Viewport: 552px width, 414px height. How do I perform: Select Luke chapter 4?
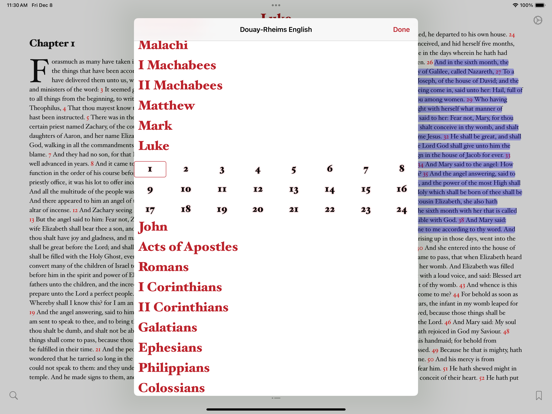(258, 170)
